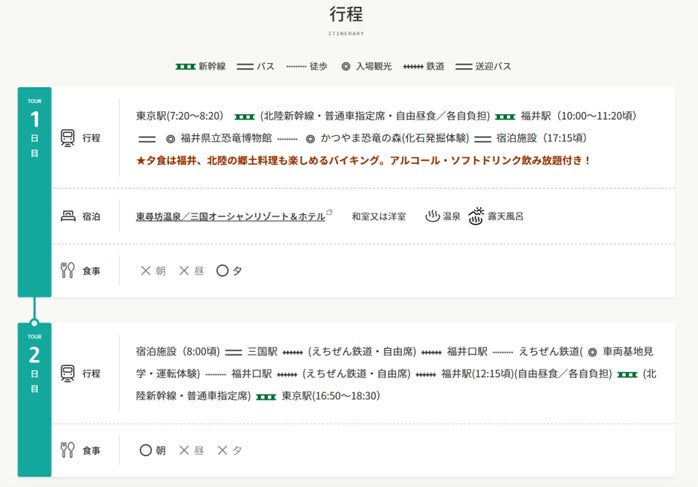Click the Day 2 train itinerary icon

(x=68, y=373)
